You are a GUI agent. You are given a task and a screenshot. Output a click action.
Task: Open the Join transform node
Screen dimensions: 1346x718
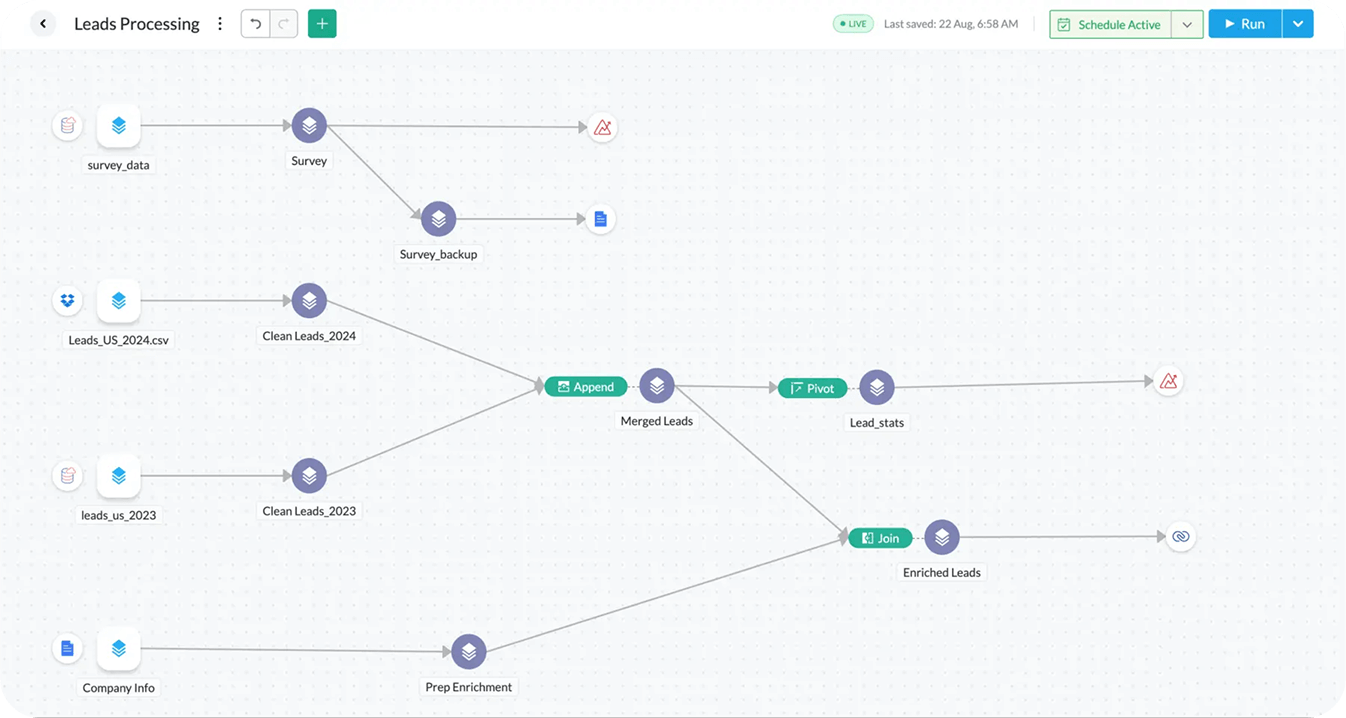point(880,537)
